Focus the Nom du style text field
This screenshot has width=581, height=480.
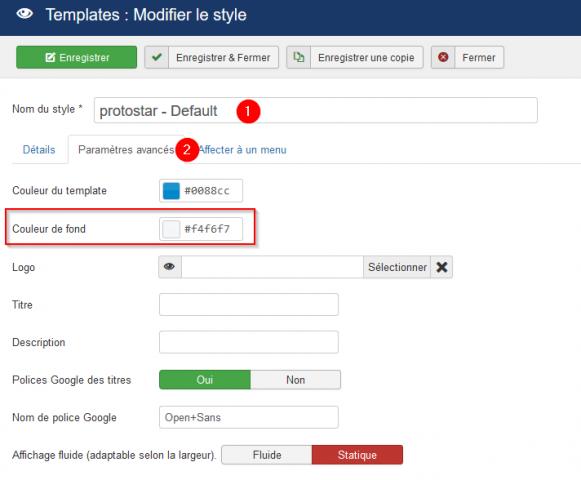[x=316, y=110]
